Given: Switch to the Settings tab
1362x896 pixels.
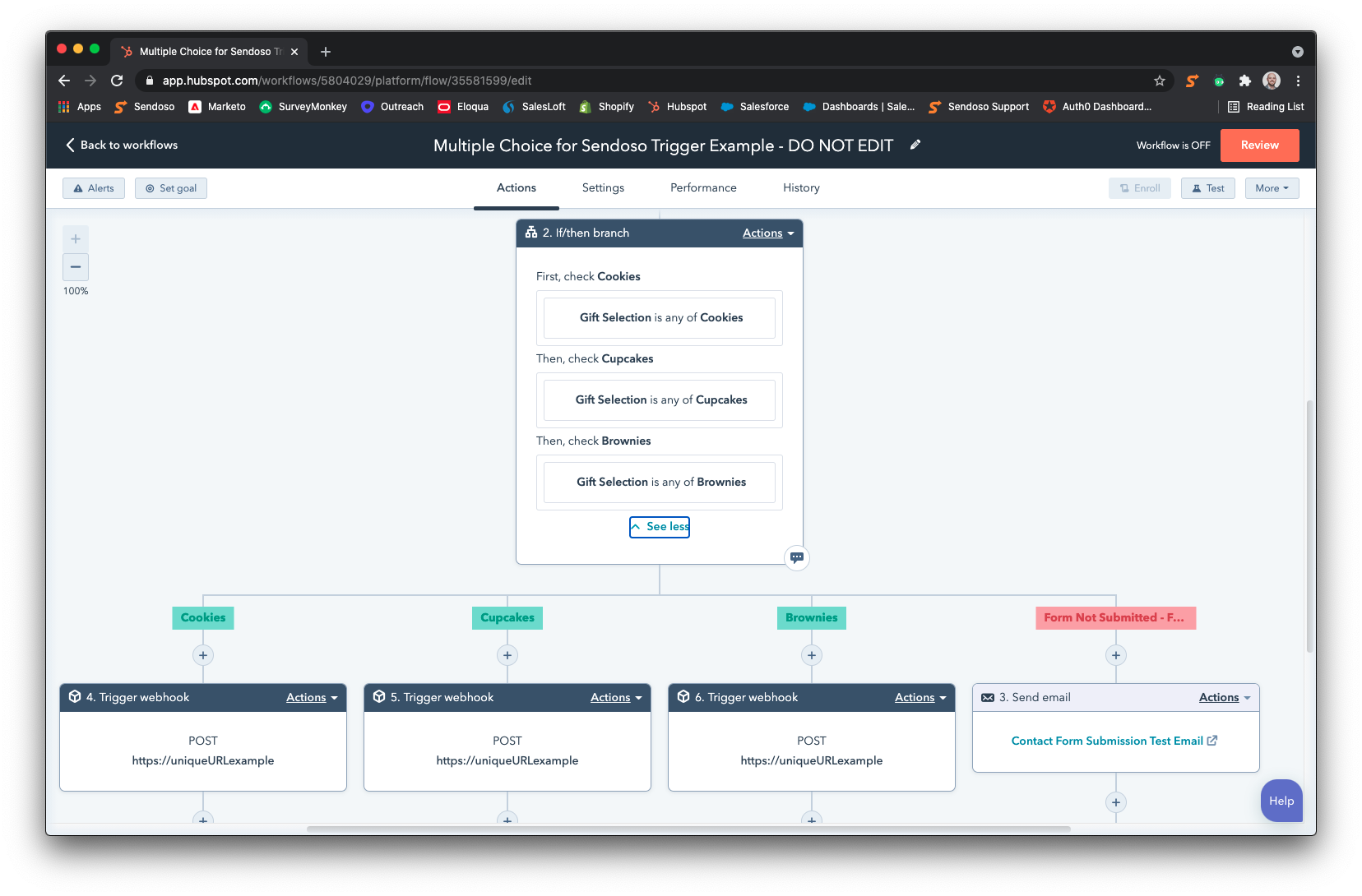Looking at the screenshot, I should click(x=603, y=188).
